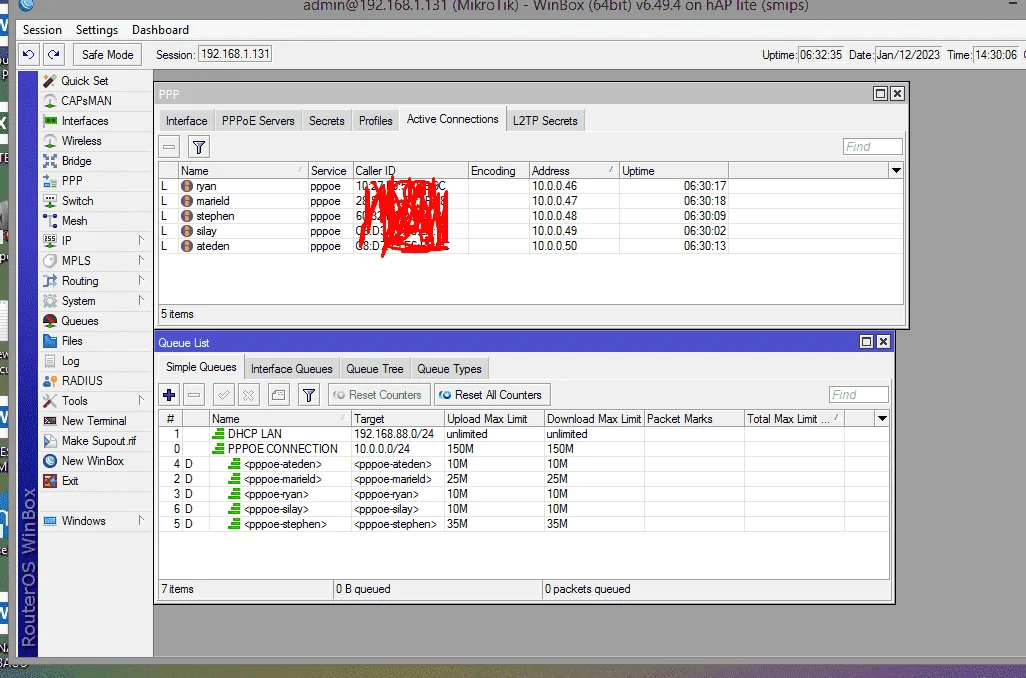This screenshot has width=1026, height=678.
Task: Open the Session menu
Action: [x=42, y=30]
